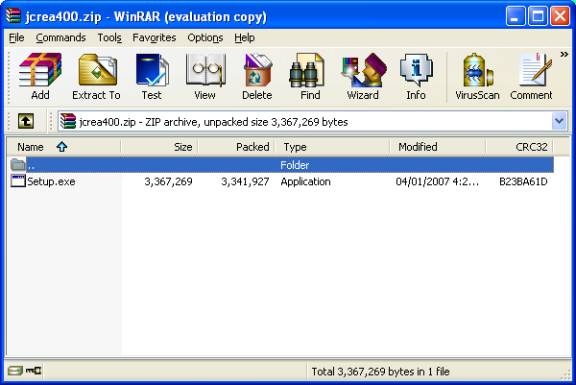The width and height of the screenshot is (576, 385).
Task: Maximize the WinRAR window
Action: (x=538, y=16)
